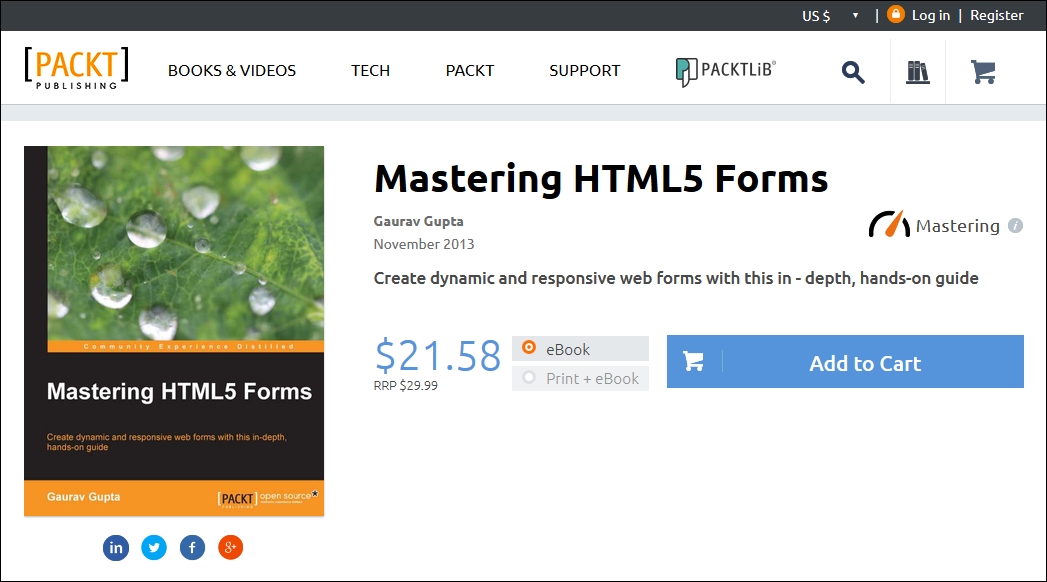This screenshot has height=582, width=1047.
Task: Click the Mastering info toggle icon
Action: pos(1014,225)
